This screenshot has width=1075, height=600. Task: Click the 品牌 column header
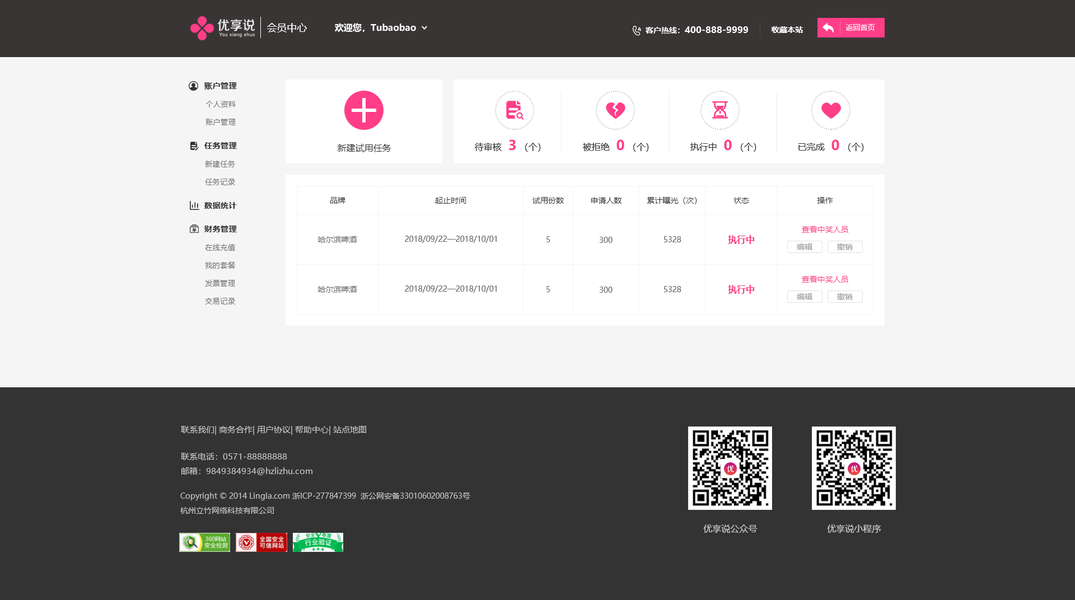click(x=337, y=200)
